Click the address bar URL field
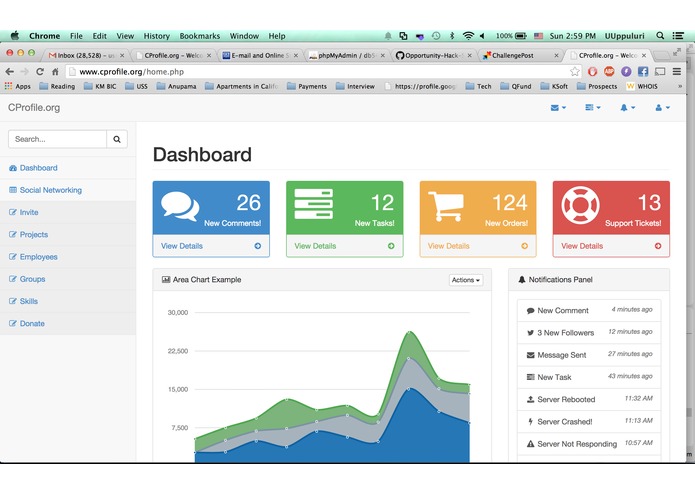 [x=319, y=71]
